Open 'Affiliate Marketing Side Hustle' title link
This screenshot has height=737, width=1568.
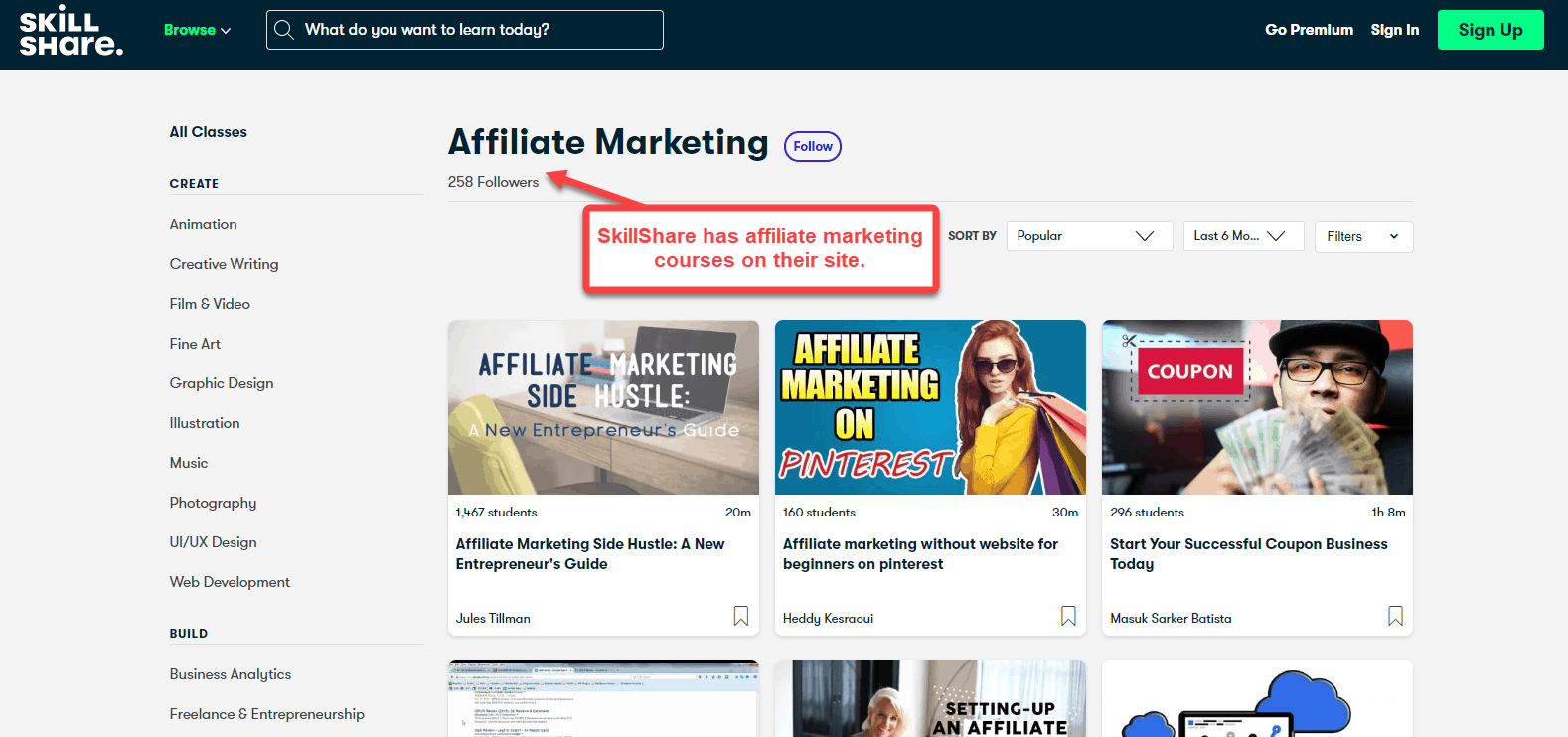pyautogui.click(x=590, y=554)
